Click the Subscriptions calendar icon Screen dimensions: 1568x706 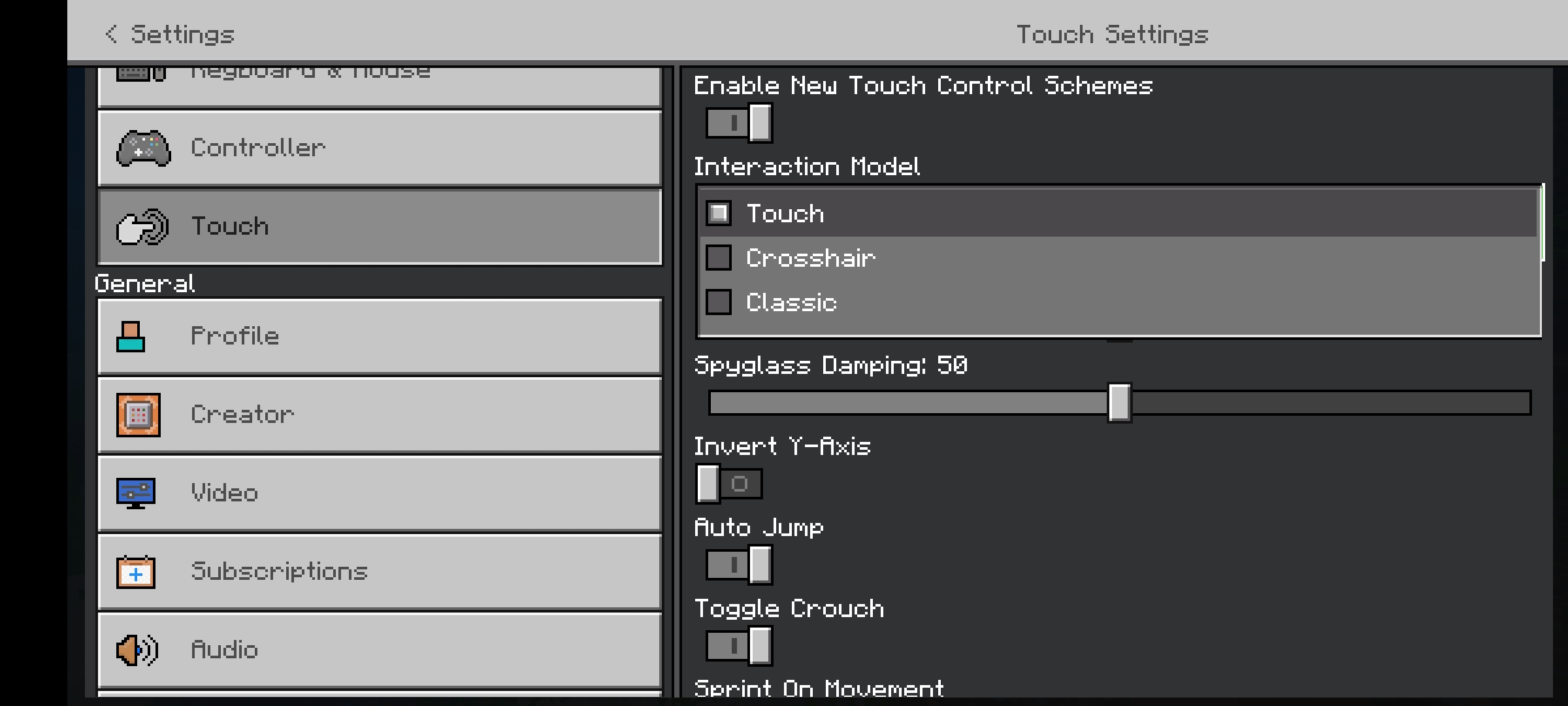[136, 572]
